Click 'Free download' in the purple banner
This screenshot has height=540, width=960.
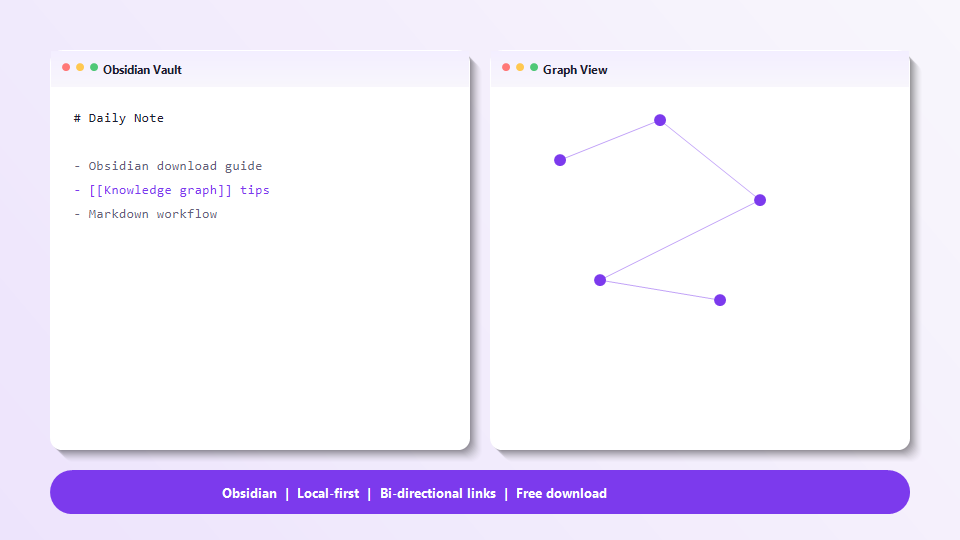(x=561, y=493)
